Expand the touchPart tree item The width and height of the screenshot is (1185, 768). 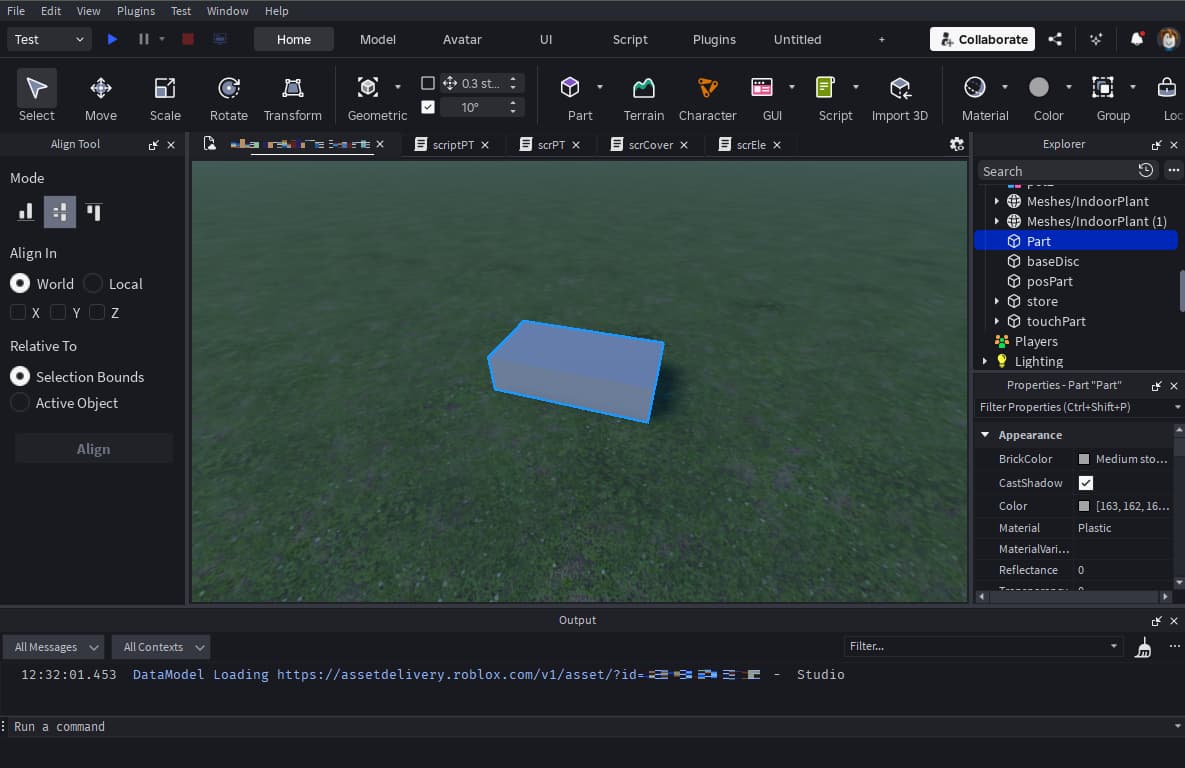click(x=997, y=321)
